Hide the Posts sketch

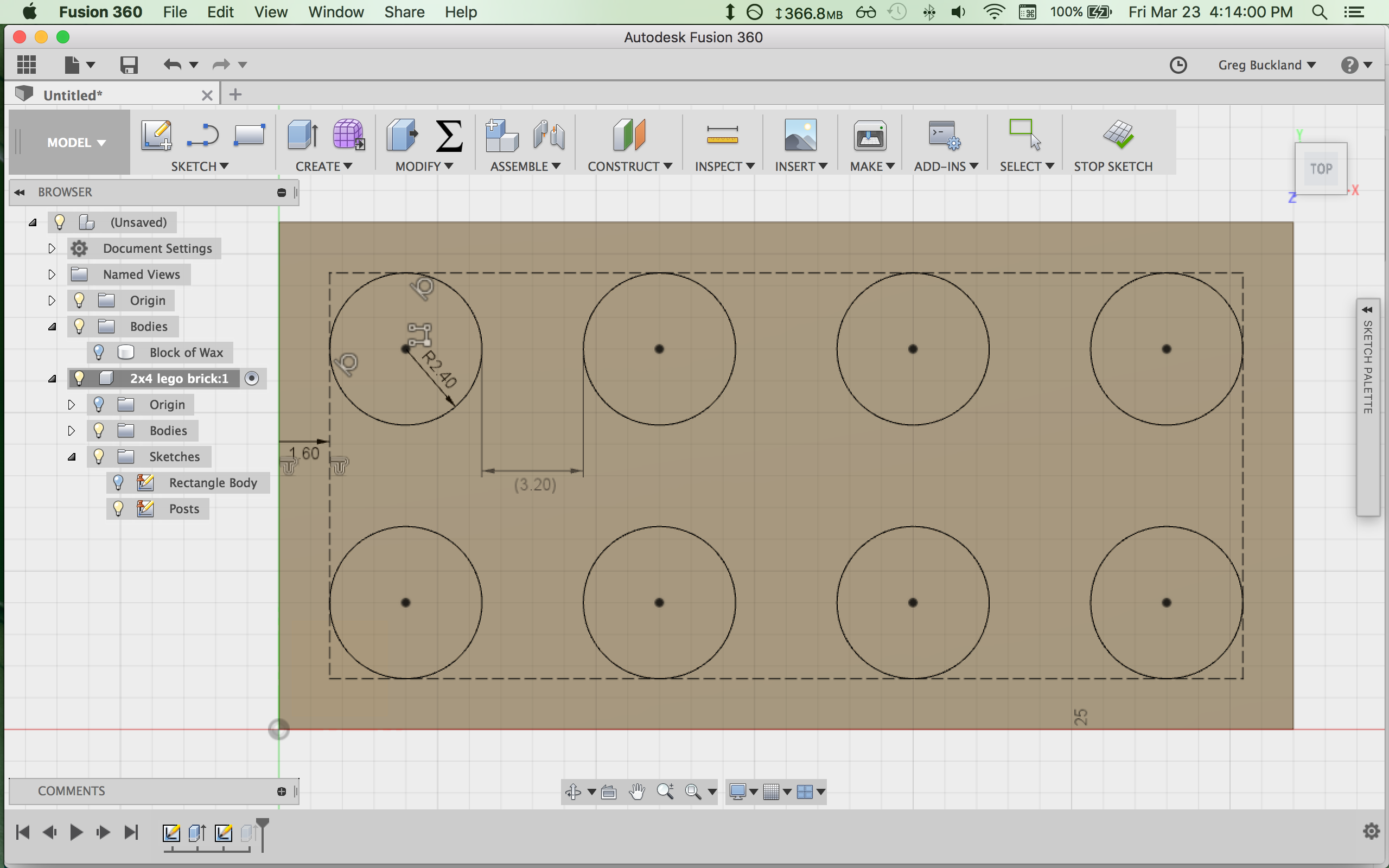click(x=118, y=509)
